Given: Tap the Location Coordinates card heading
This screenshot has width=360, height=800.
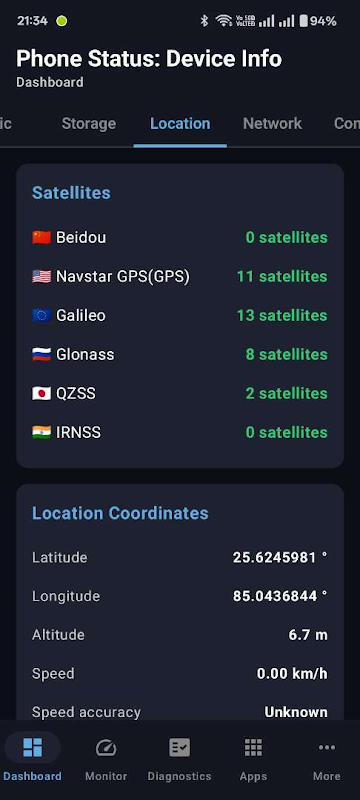Looking at the screenshot, I should [120, 513].
